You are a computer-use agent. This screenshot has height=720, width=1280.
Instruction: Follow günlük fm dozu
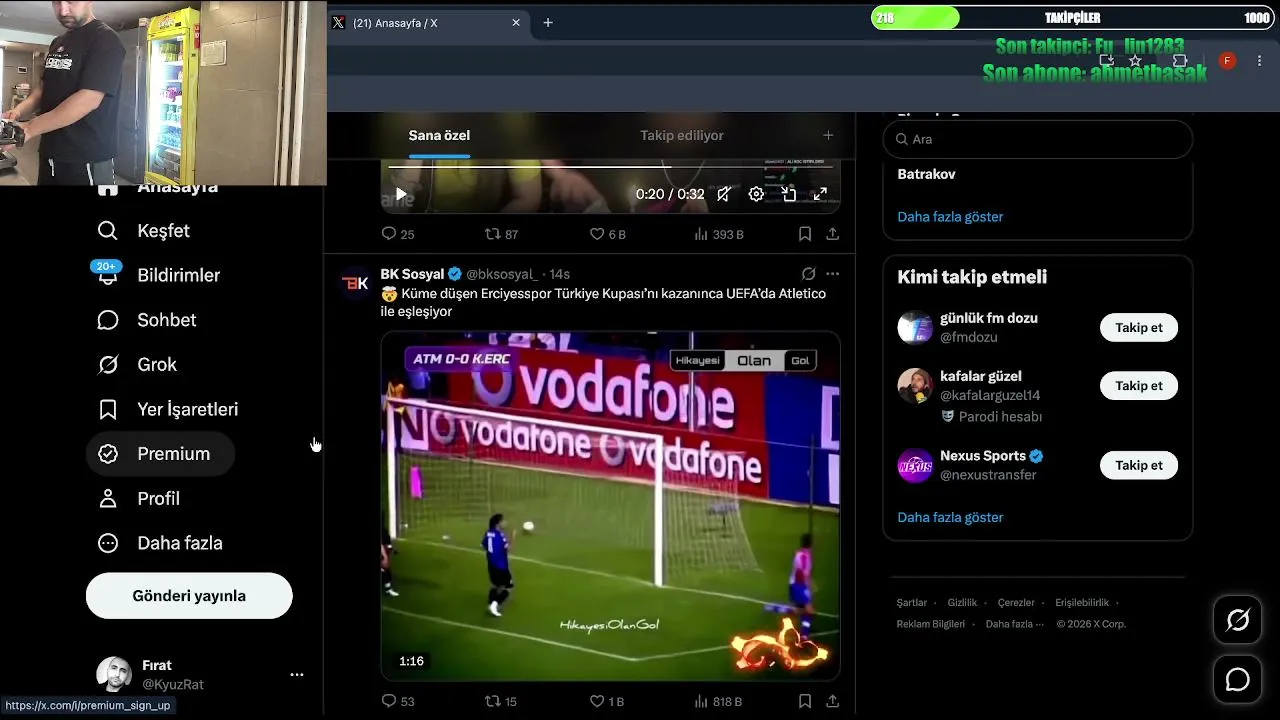(x=1139, y=328)
